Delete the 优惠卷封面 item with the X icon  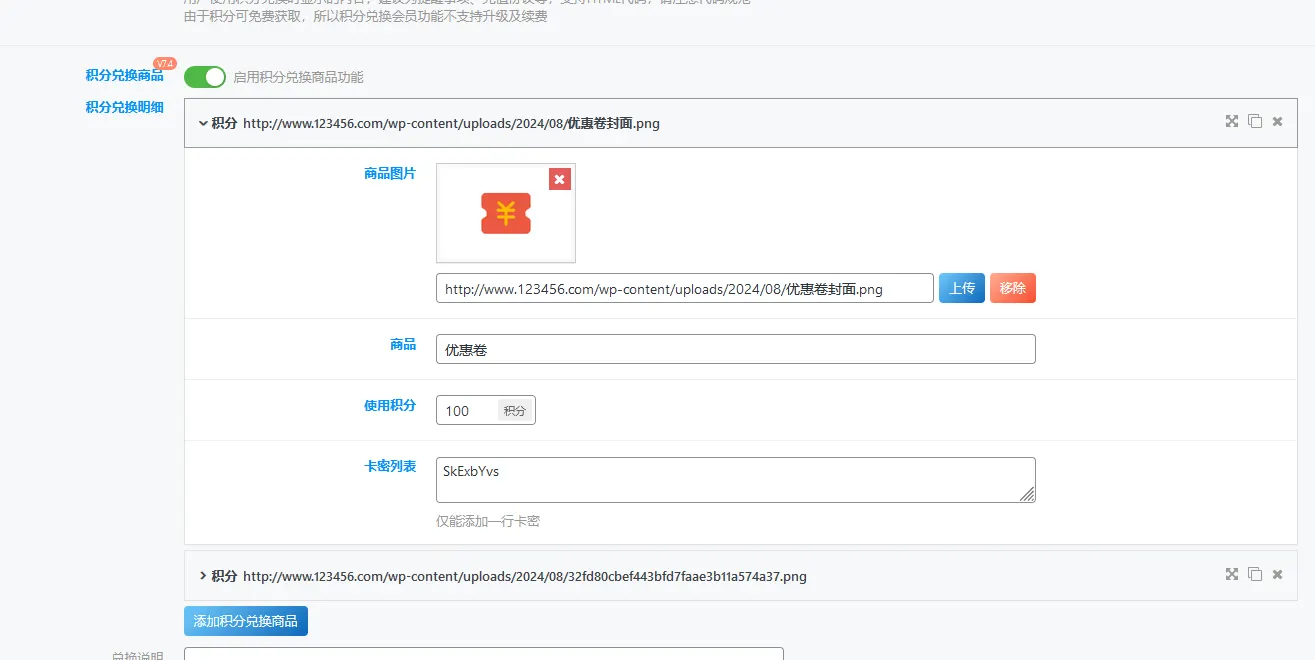point(1277,122)
